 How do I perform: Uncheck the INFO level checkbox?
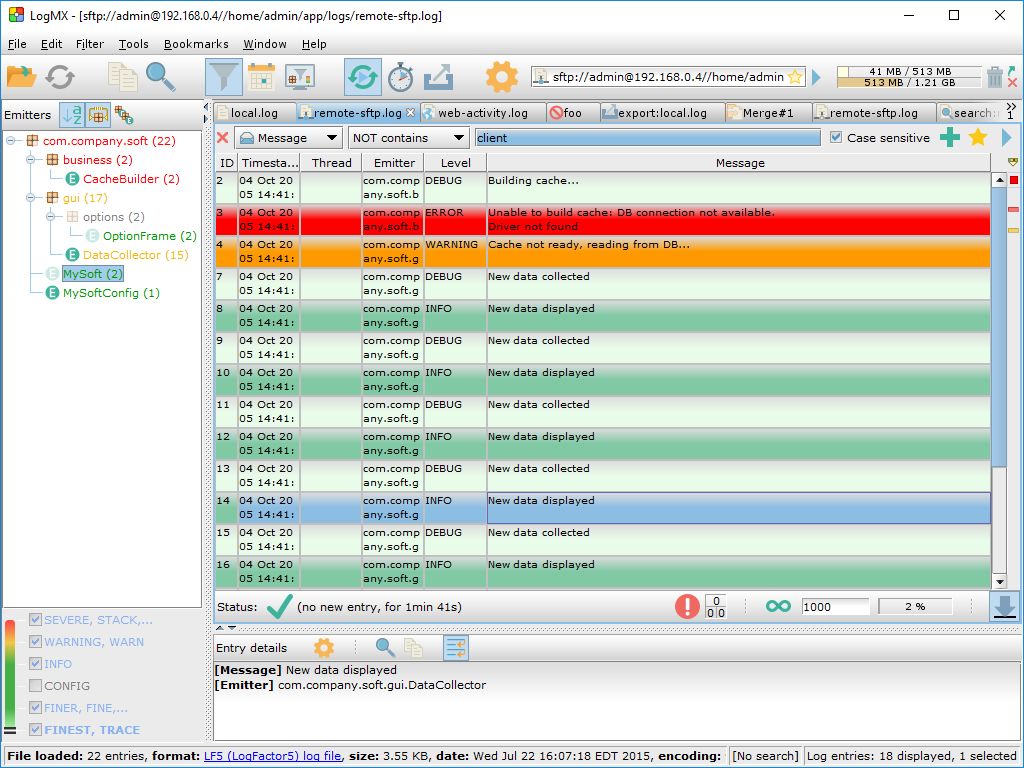pos(36,664)
